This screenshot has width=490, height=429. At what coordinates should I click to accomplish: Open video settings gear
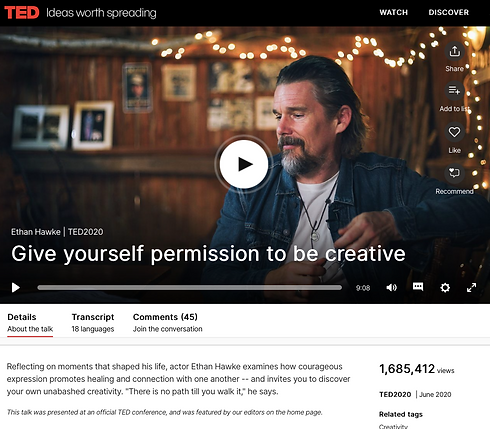coord(445,287)
